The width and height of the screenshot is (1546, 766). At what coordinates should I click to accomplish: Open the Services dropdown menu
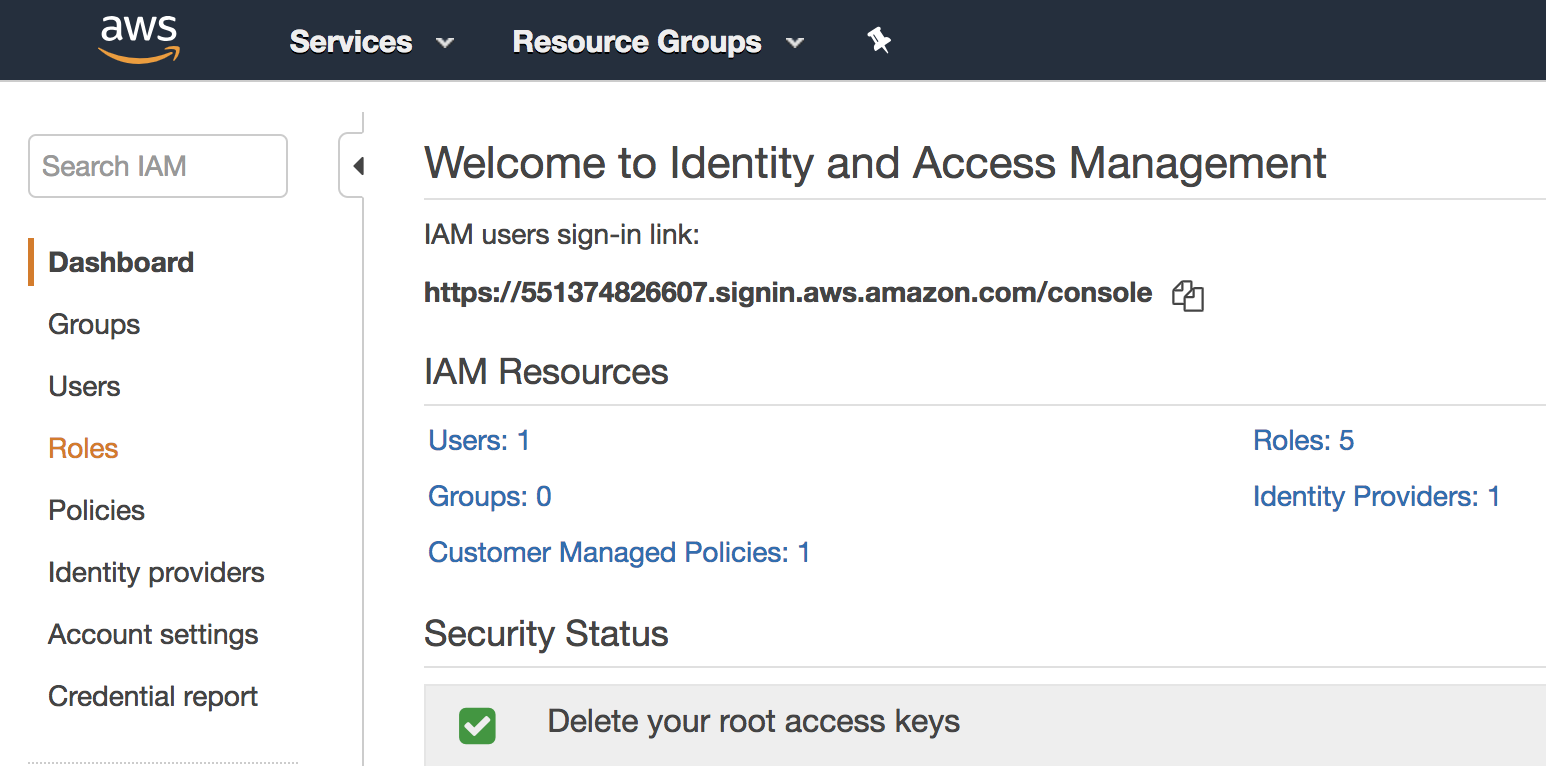372,42
